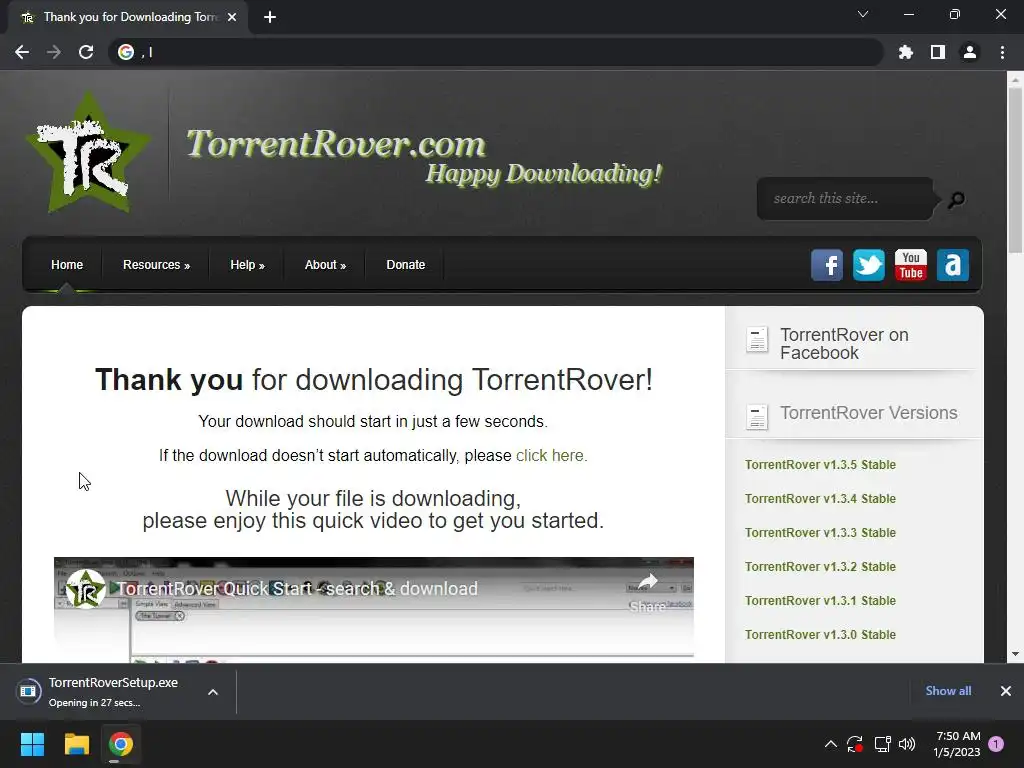Click the blue 'a' social icon
Screen dimensions: 1024x768
point(953,265)
